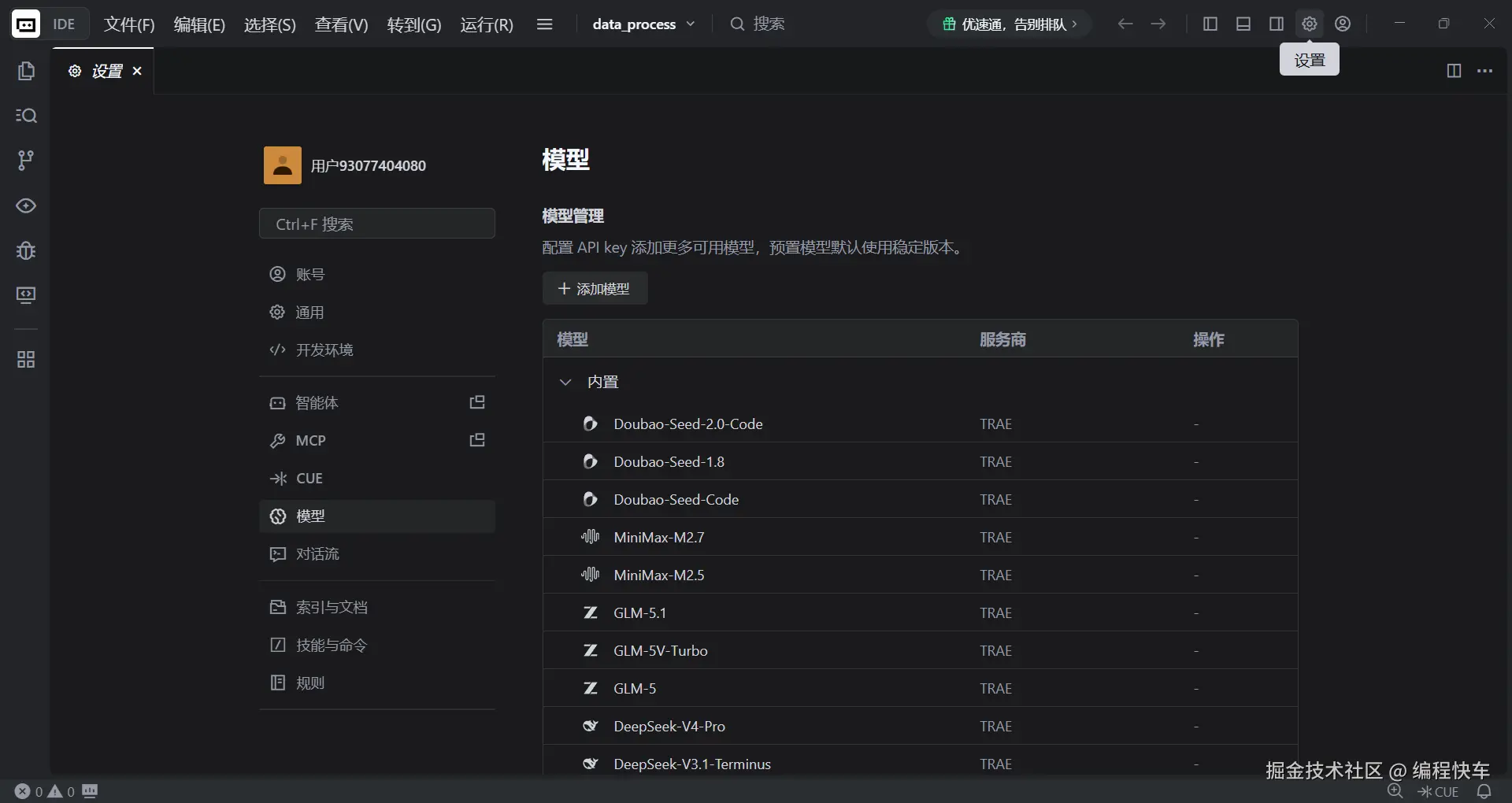Open the 规则 settings section
Screen dimensions: 1512x803
click(x=377, y=683)
